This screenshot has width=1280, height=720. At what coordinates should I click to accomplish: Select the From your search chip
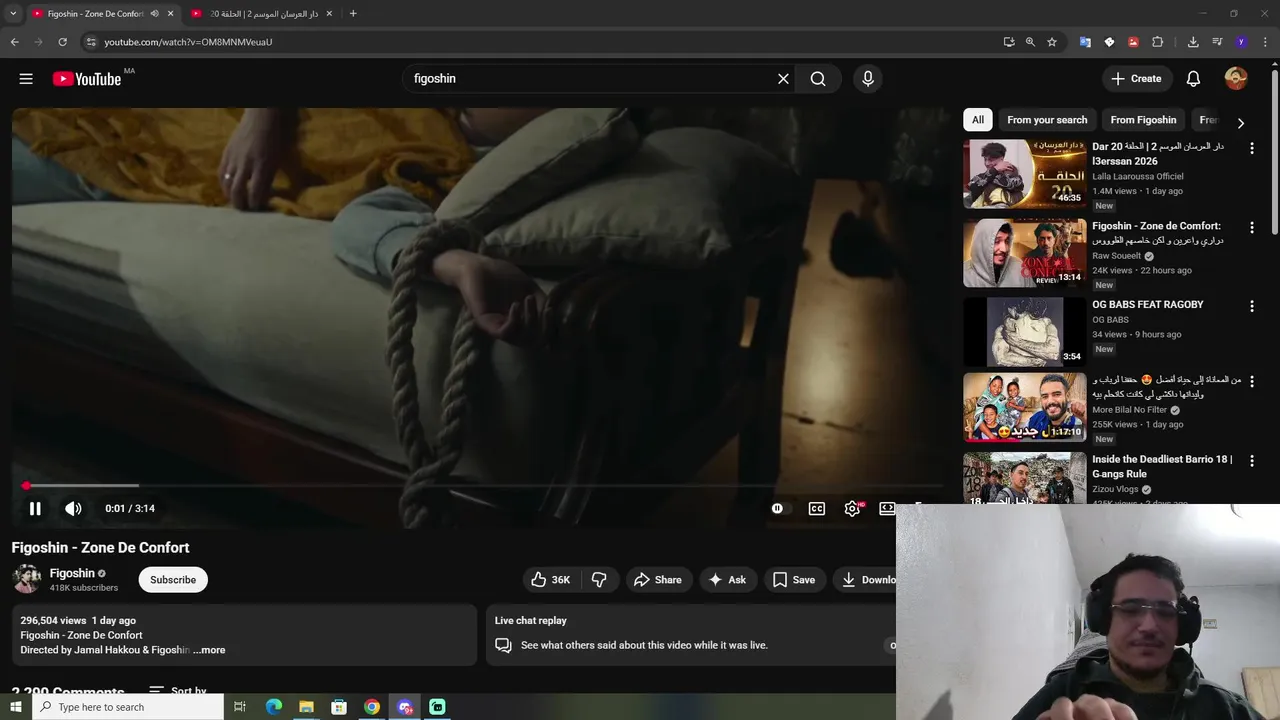[1047, 120]
